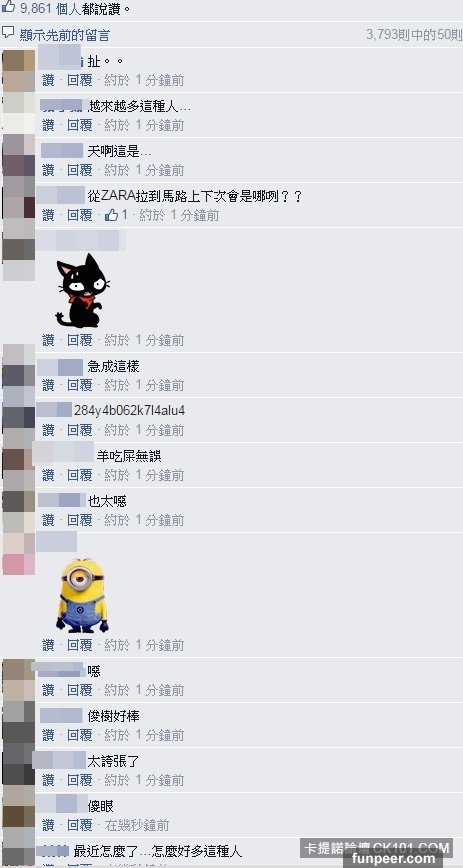The height and width of the screenshot is (868, 463).
Task: Reply to the Minion sticker comment
Action: (80, 645)
